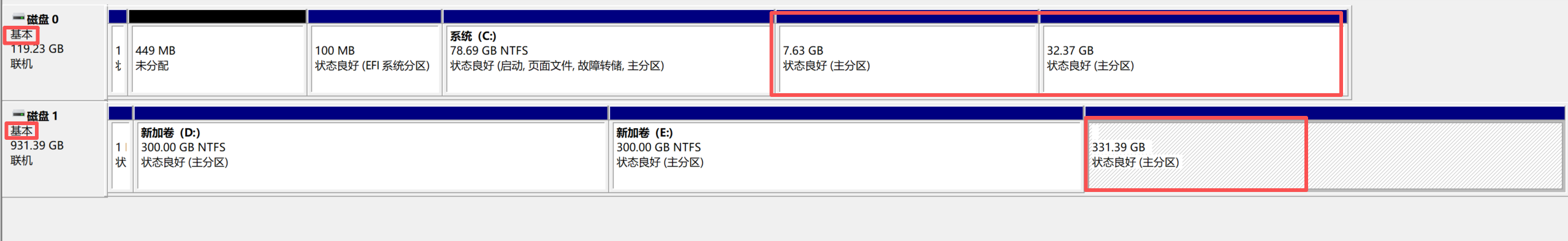
Task: Click the blue header bar above 系统 (C:)
Action: pyautogui.click(x=608, y=17)
